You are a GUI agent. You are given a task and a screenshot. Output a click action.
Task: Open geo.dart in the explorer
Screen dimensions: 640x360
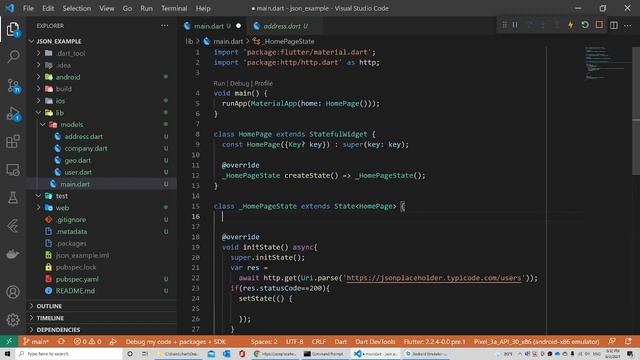78,160
